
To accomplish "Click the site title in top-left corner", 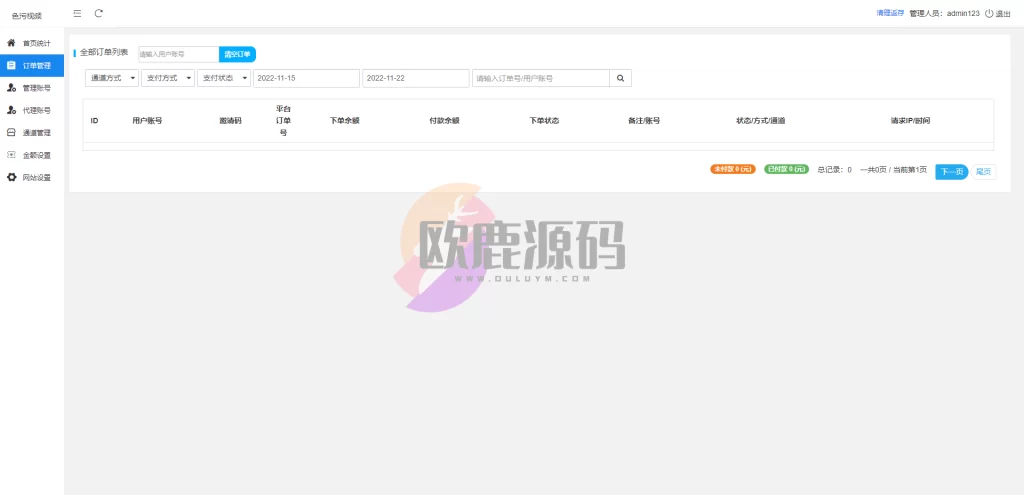I will 27,16.
